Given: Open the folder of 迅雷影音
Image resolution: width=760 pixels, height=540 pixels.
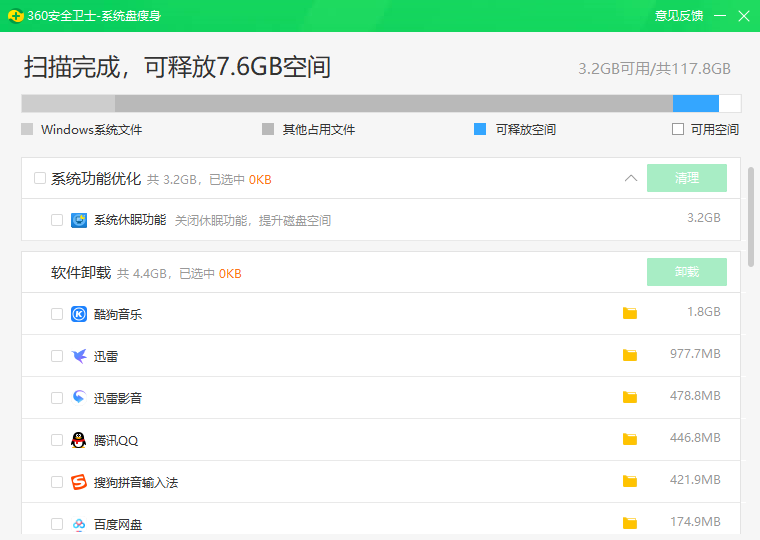Looking at the screenshot, I should pyautogui.click(x=630, y=397).
